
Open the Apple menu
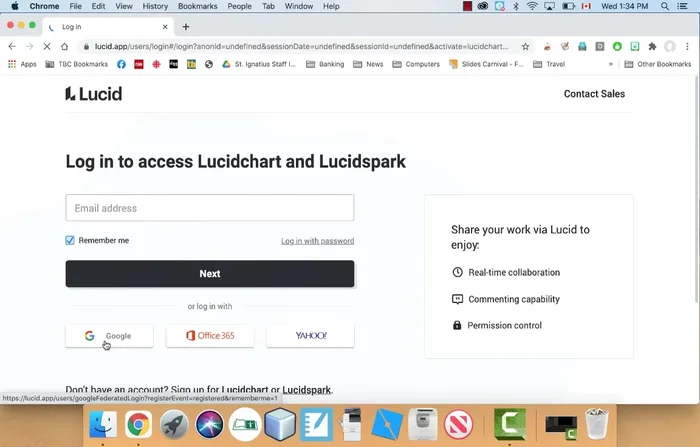tap(15, 6)
